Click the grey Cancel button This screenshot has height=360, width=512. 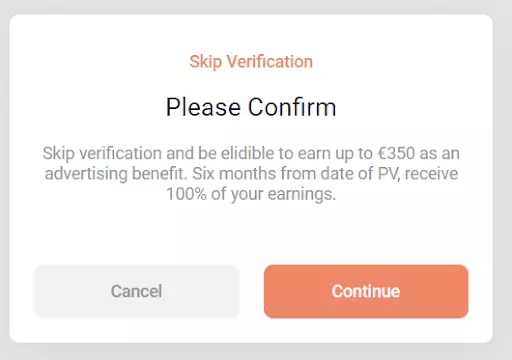point(137,291)
